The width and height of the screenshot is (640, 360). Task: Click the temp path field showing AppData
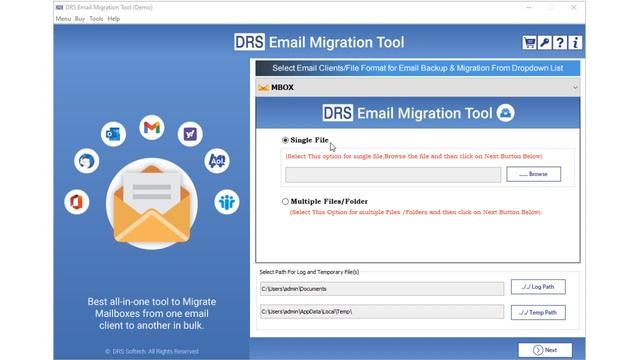(382, 311)
